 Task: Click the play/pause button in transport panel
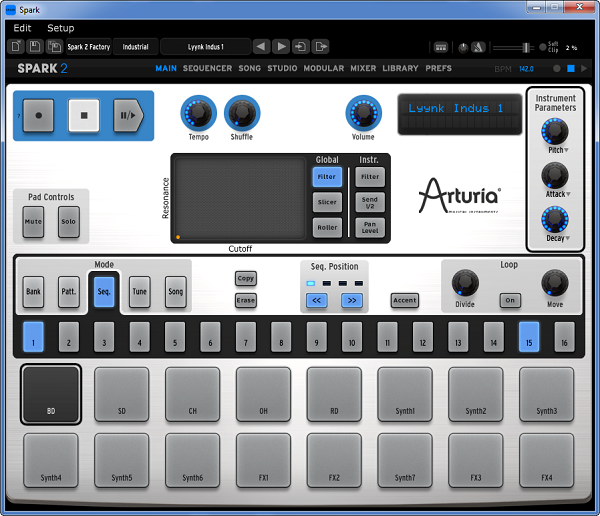click(128, 115)
